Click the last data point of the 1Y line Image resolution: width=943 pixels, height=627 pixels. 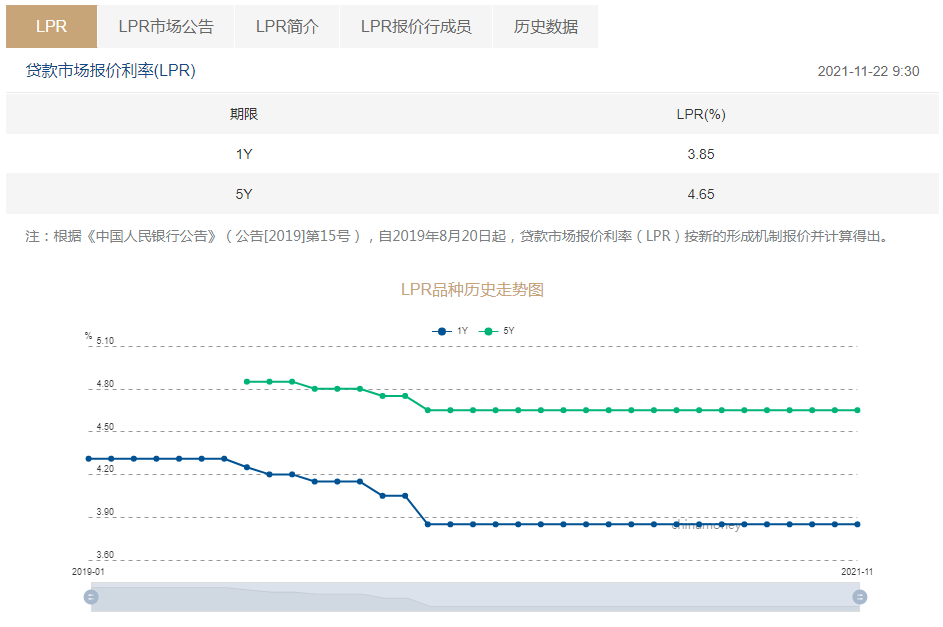tap(857, 523)
